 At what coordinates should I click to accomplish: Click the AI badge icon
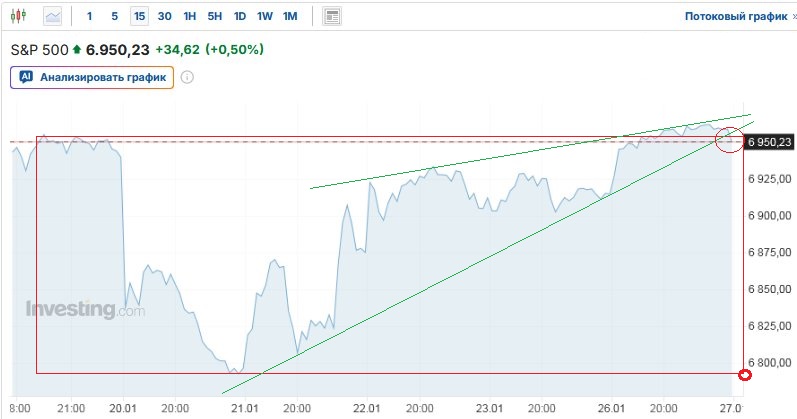tap(26, 77)
